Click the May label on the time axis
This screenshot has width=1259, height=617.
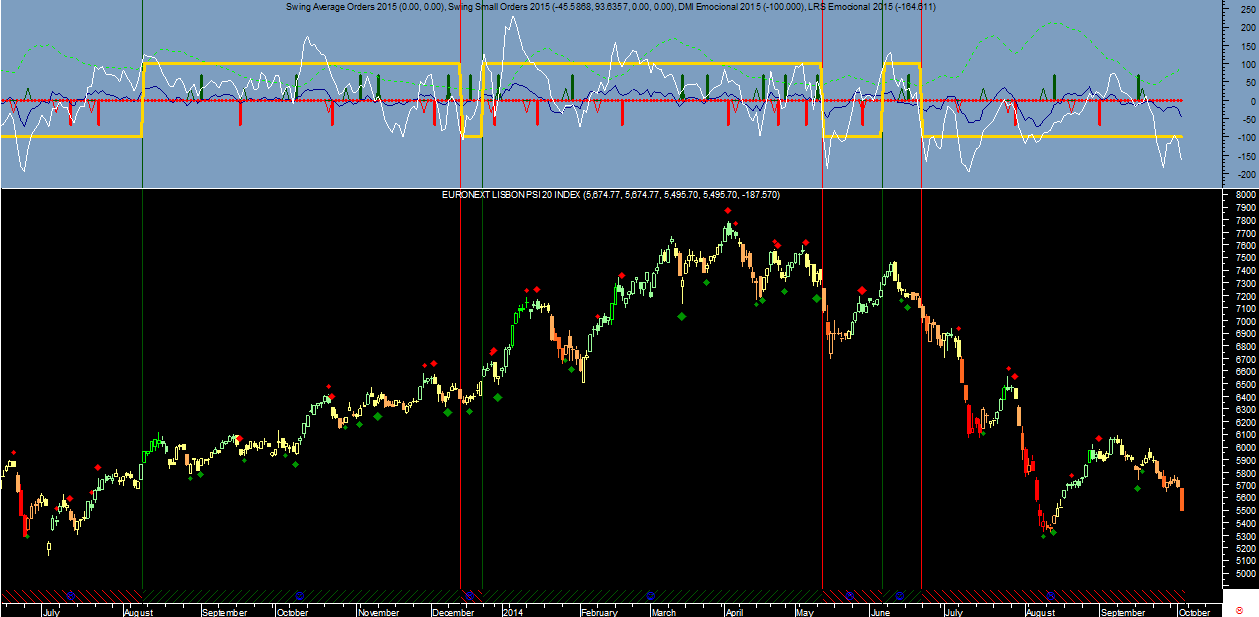coord(804,611)
